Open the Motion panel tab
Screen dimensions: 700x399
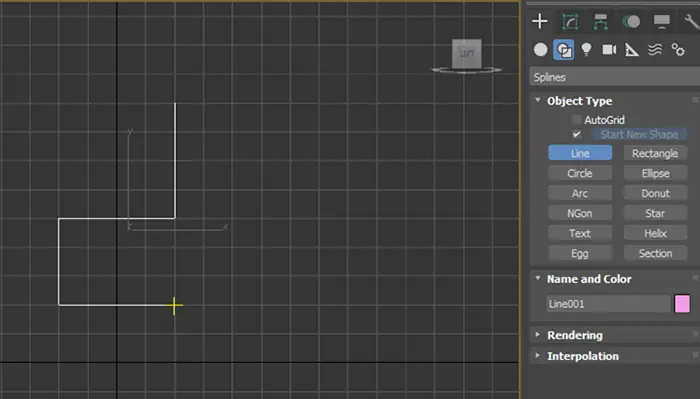point(631,21)
